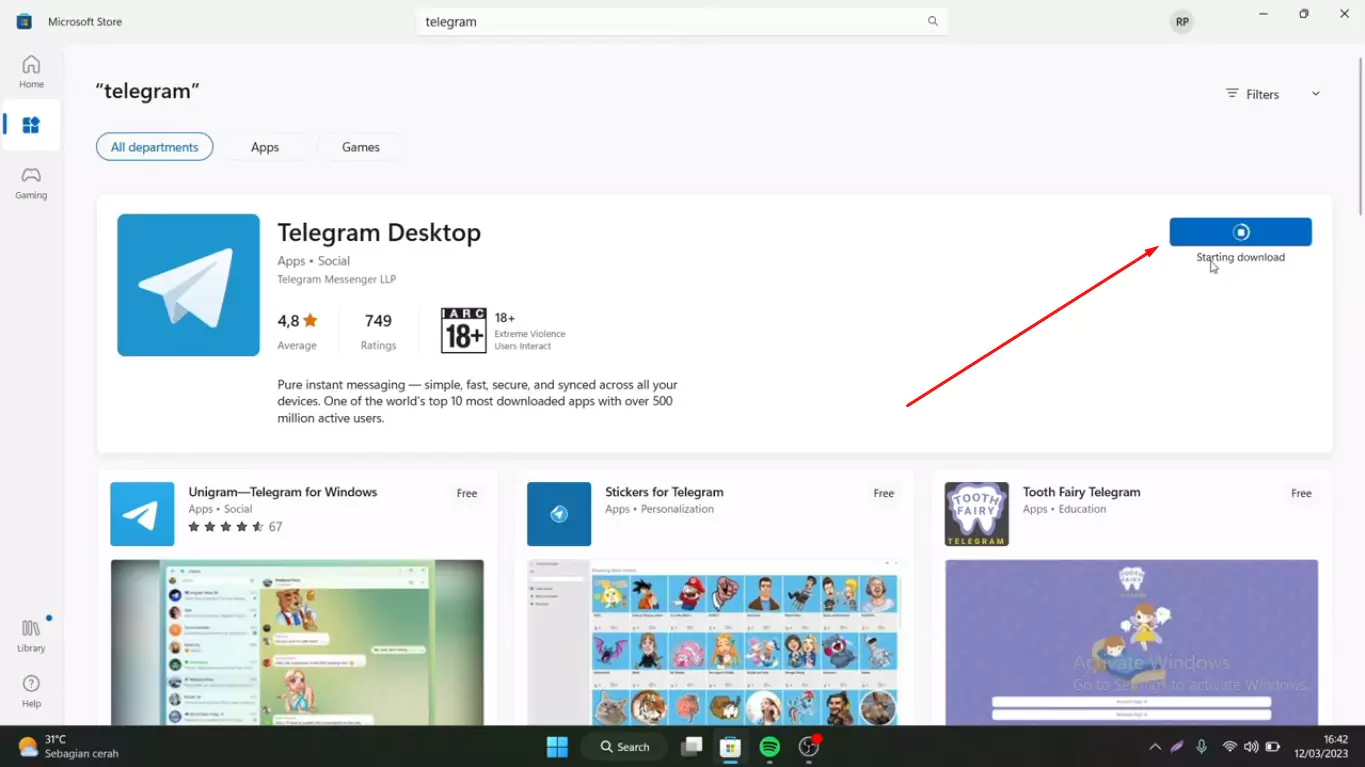Open the Wi-Fi network tray icon
The height and width of the screenshot is (767, 1365).
point(1229,747)
